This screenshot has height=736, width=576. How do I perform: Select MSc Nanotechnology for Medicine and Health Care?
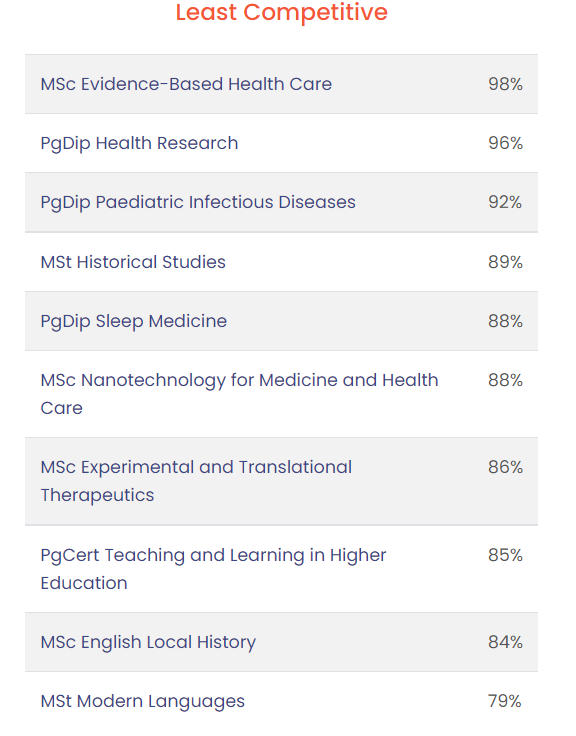coord(239,394)
